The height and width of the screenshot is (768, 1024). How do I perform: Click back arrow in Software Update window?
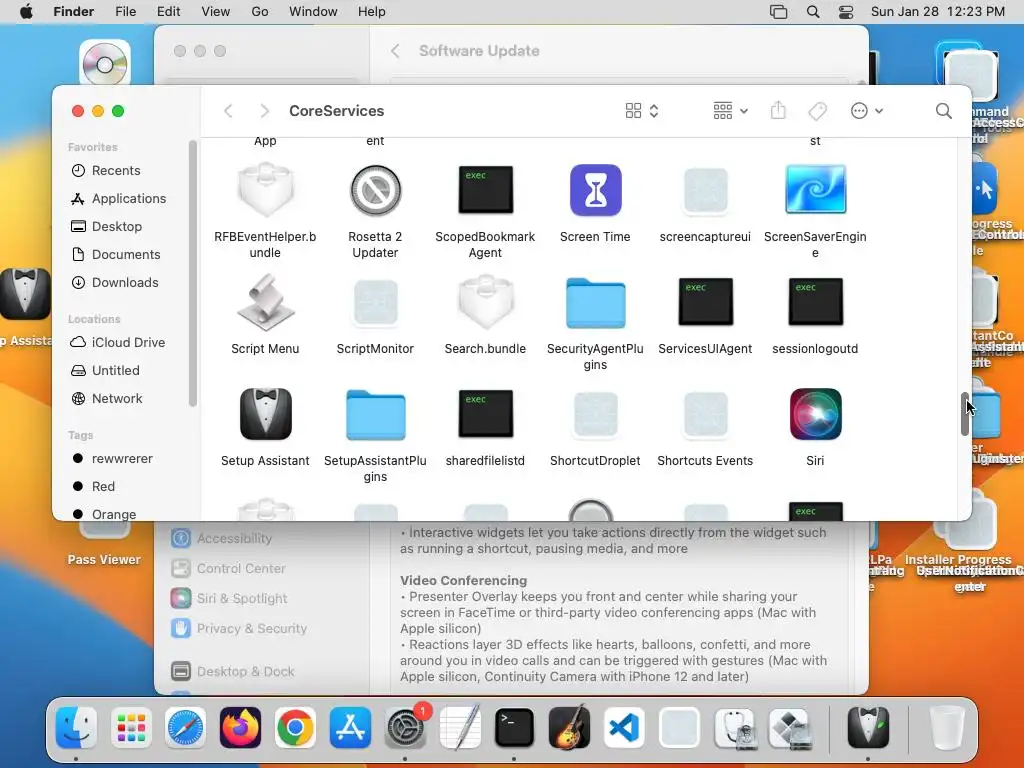click(x=395, y=51)
